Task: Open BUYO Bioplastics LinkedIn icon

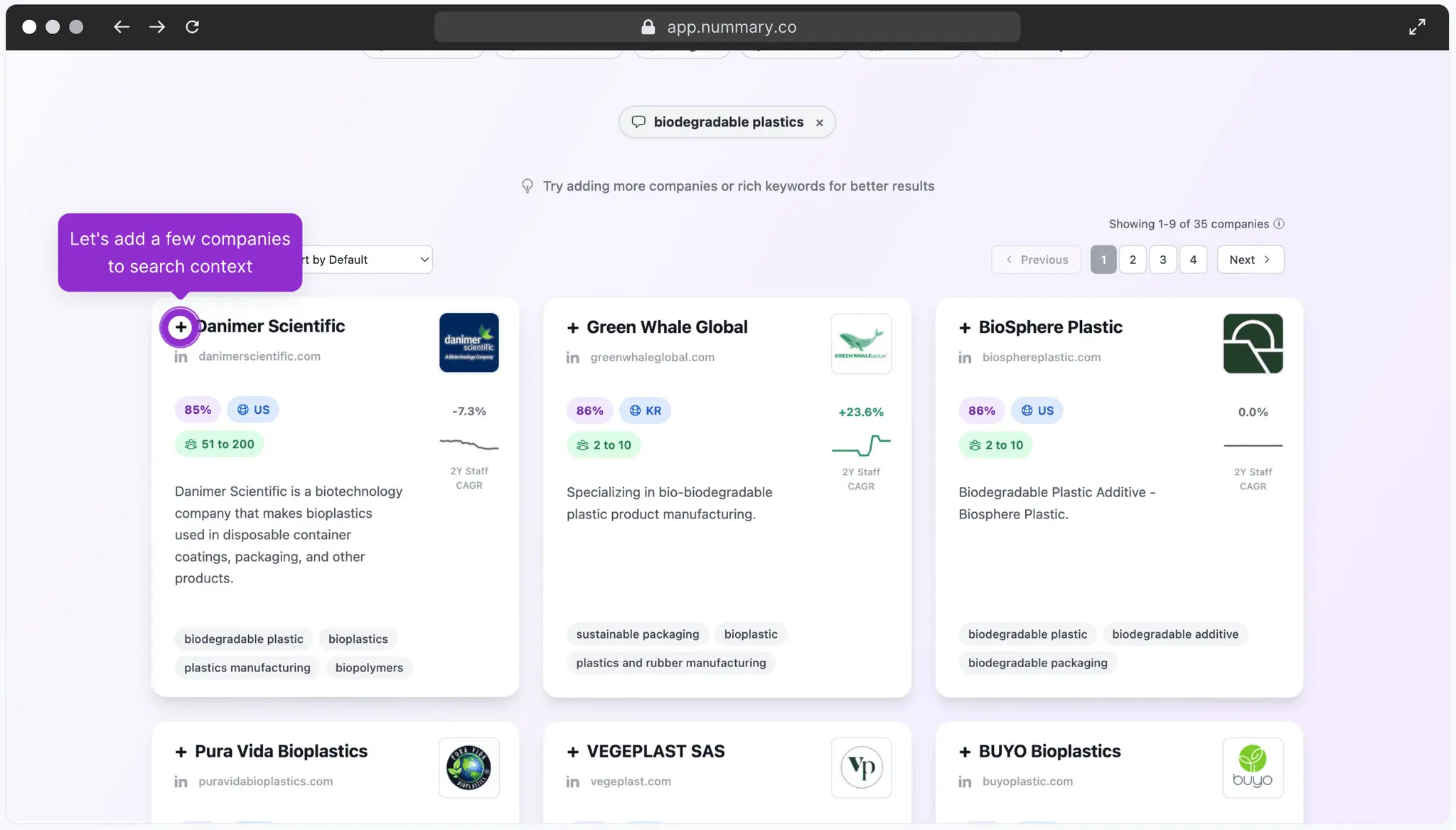Action: (965, 782)
